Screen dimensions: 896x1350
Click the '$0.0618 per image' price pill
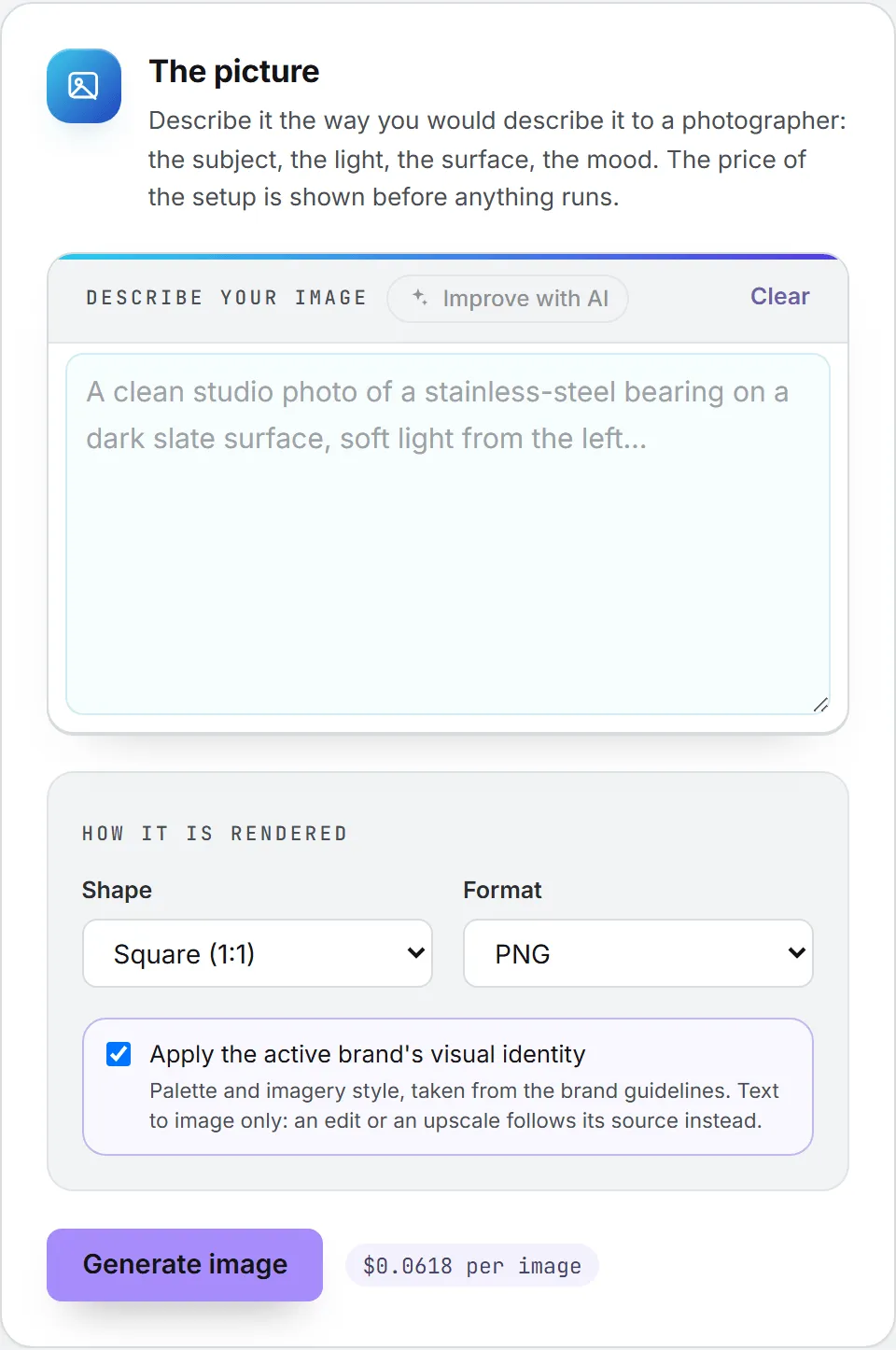pyautogui.click(x=472, y=1266)
